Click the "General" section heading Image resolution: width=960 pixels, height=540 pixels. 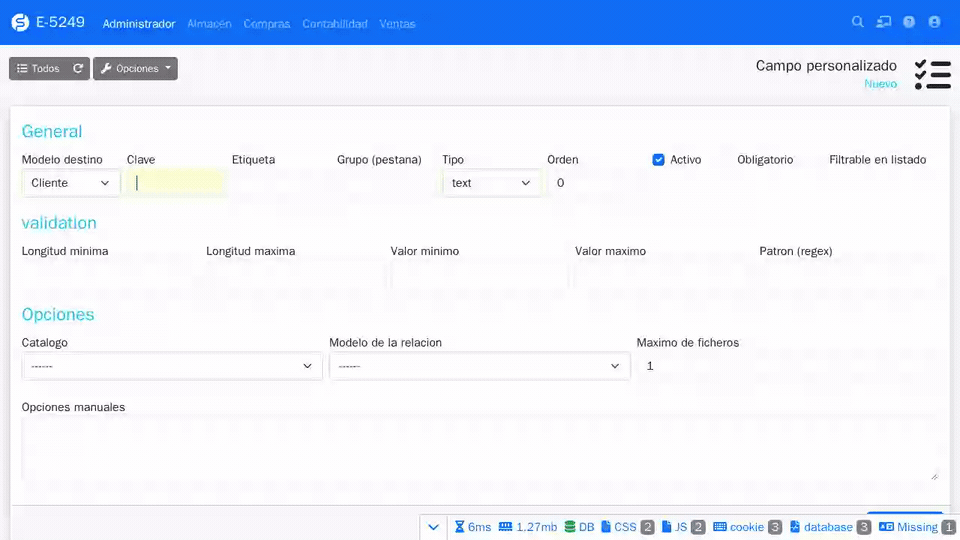coord(52,131)
